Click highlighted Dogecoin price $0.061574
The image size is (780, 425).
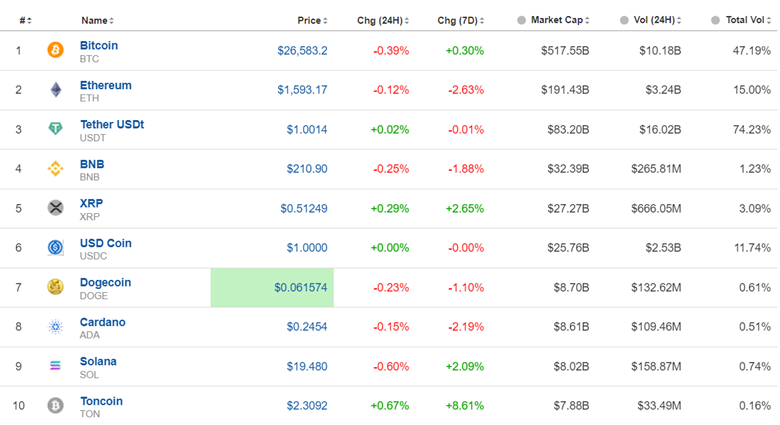[301, 287]
